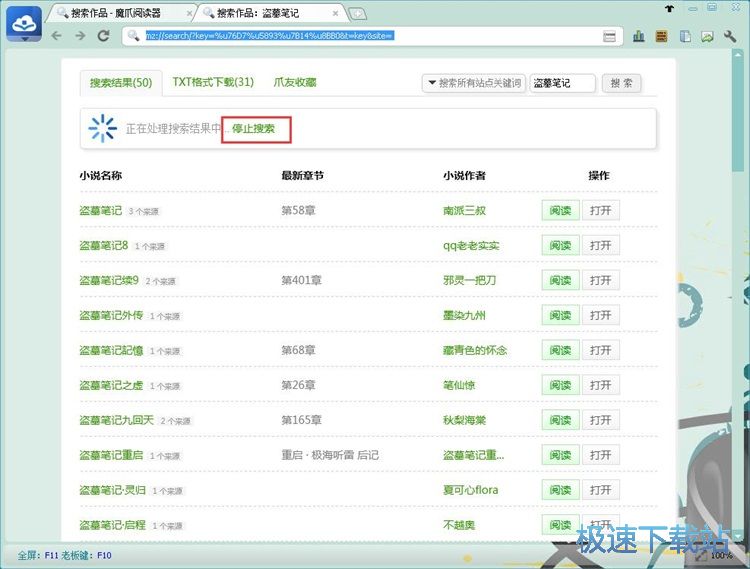Click 停止搜索 to stop searching
750x569 pixels.
(254, 129)
